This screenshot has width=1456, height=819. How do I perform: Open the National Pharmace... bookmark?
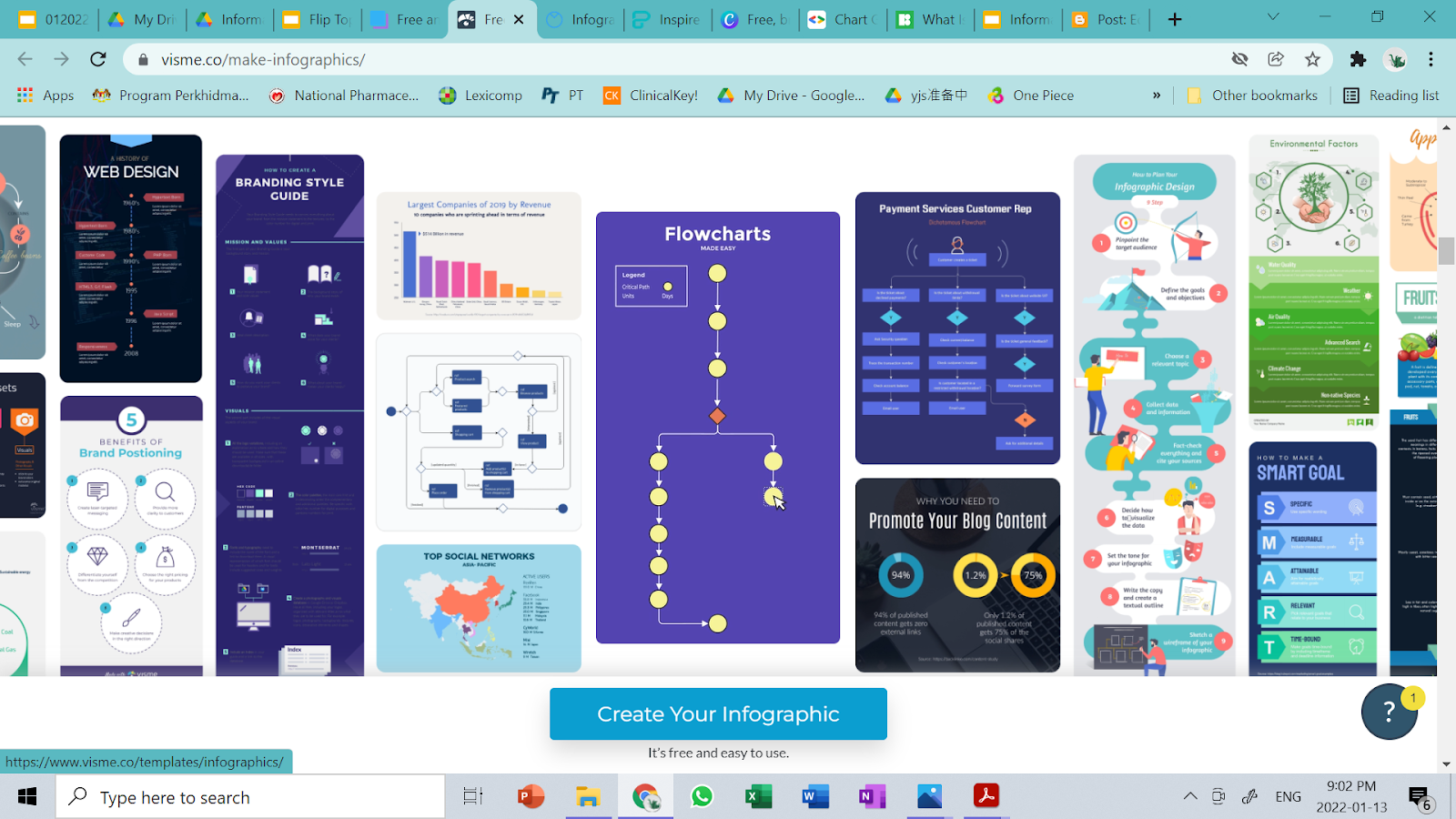click(x=344, y=95)
